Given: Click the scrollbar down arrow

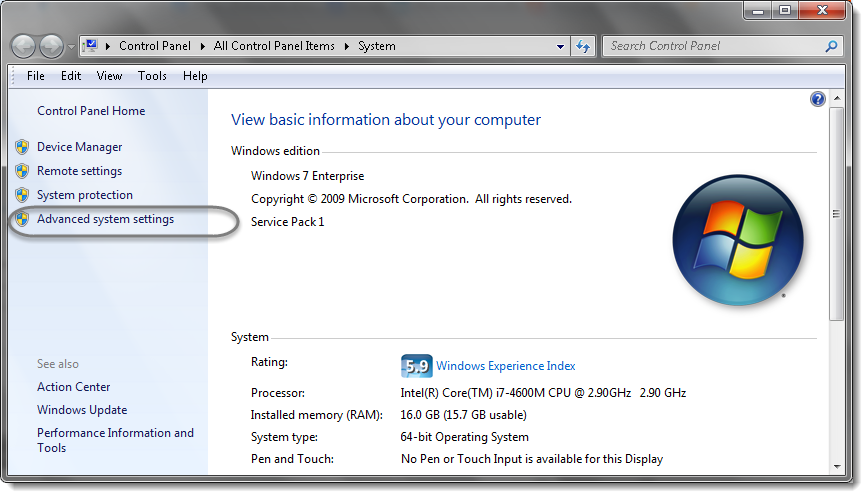Looking at the screenshot, I should [x=837, y=467].
